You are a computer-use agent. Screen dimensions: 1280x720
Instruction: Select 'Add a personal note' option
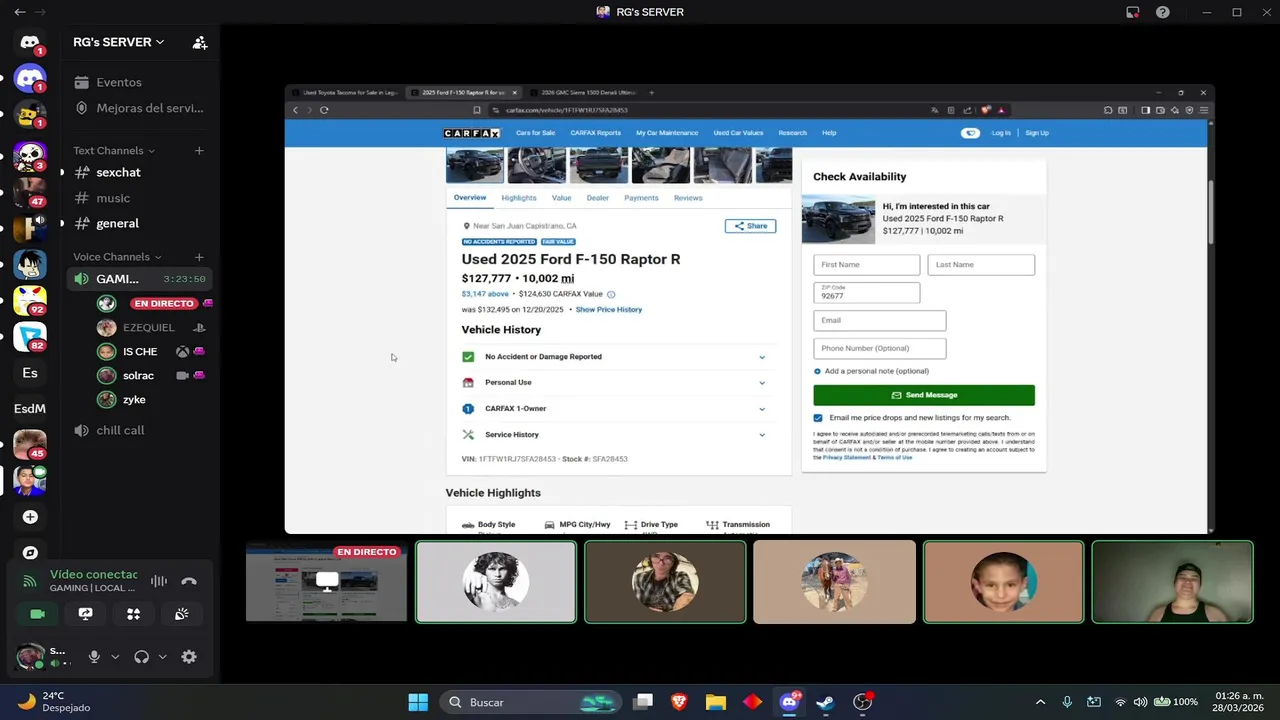tap(871, 371)
